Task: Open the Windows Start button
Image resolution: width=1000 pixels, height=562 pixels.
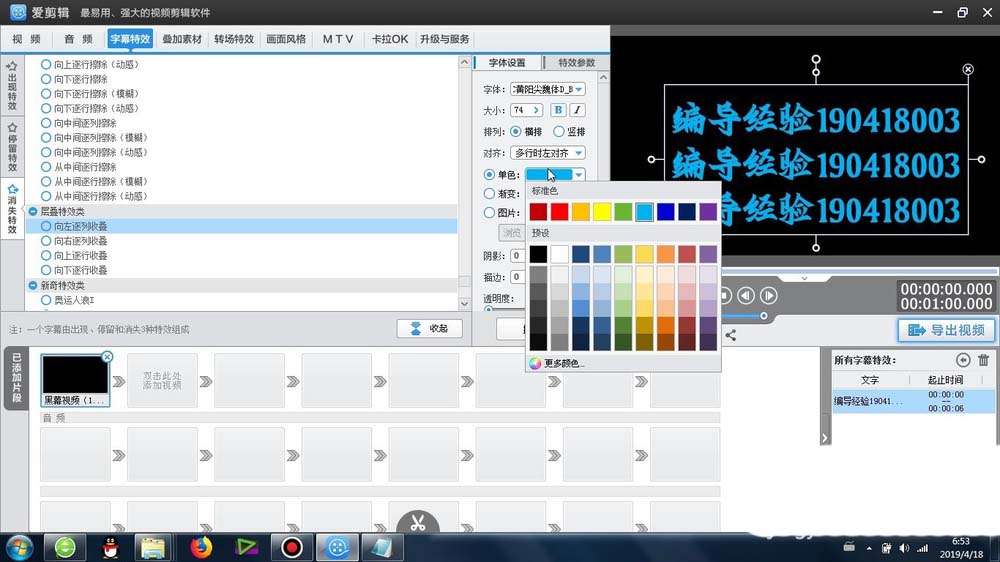Action: (x=19, y=547)
